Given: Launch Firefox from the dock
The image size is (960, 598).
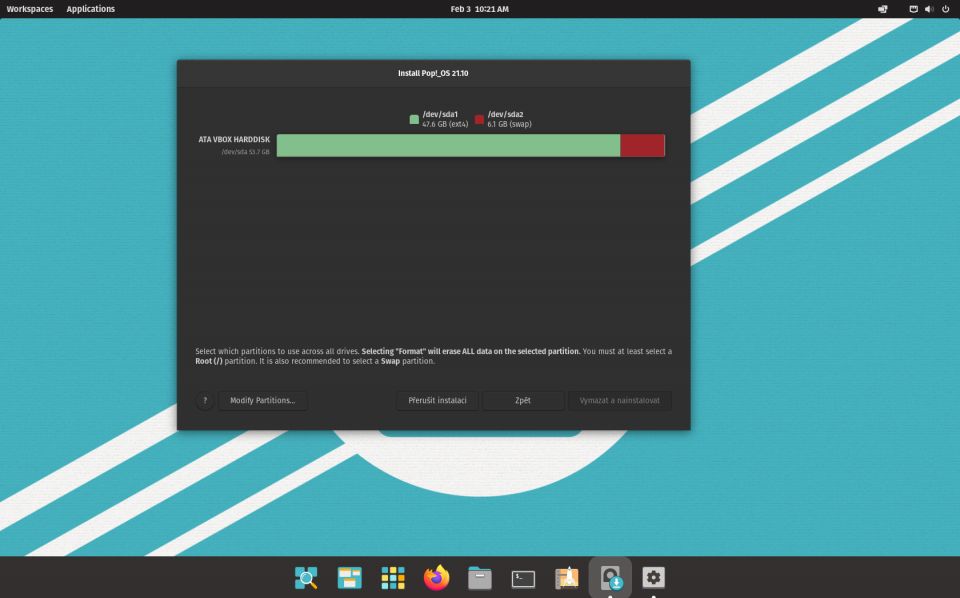Looking at the screenshot, I should click(437, 577).
